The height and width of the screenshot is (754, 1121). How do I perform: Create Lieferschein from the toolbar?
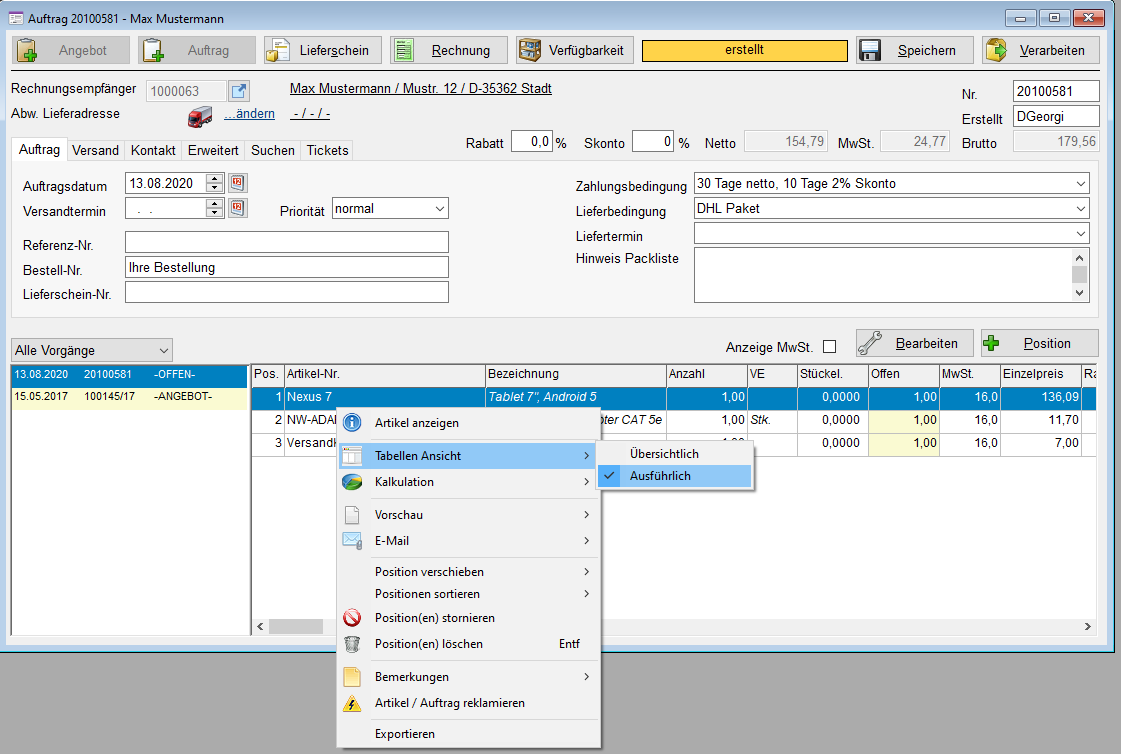[322, 50]
